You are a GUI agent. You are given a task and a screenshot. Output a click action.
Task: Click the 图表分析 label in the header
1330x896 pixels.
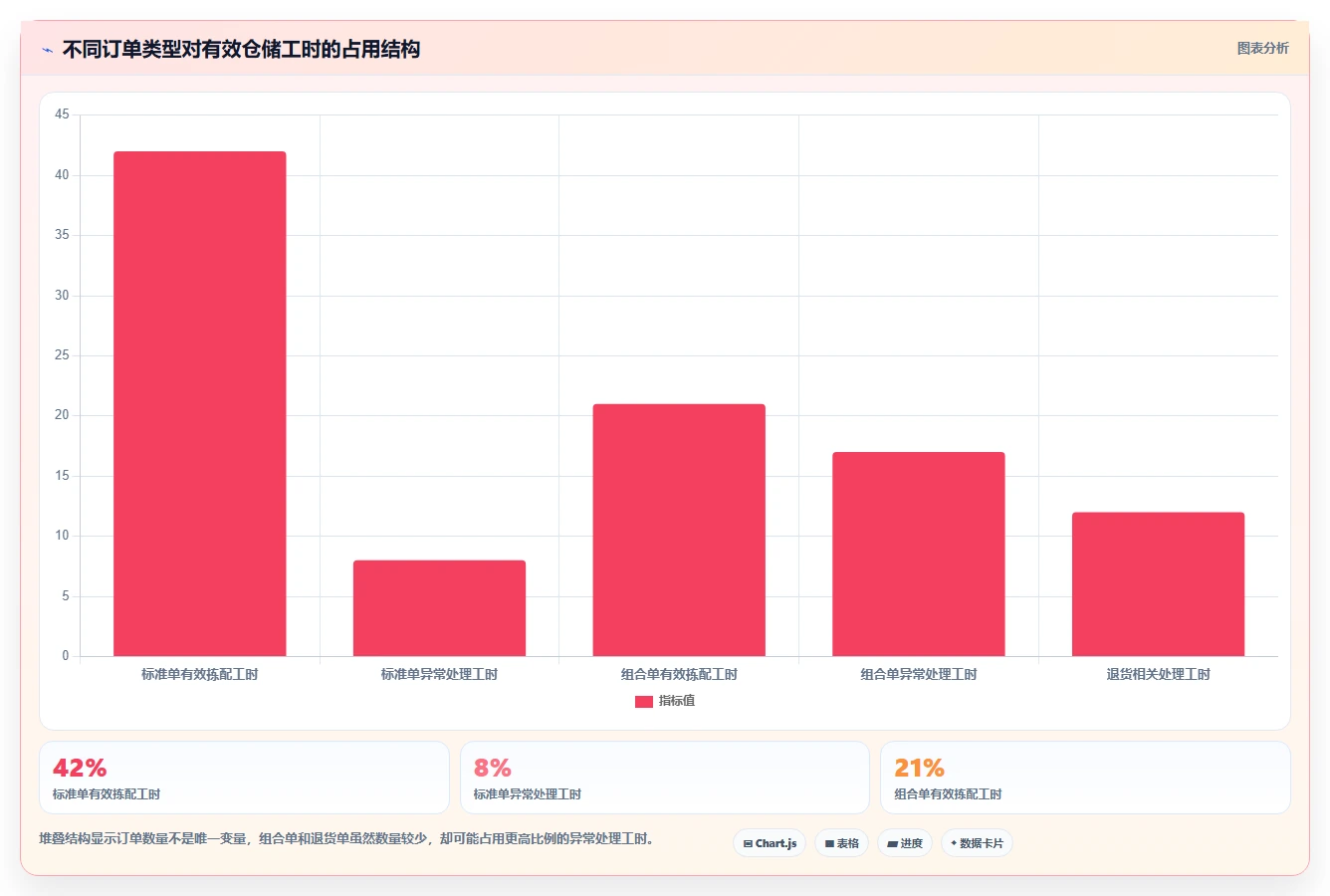(x=1262, y=48)
